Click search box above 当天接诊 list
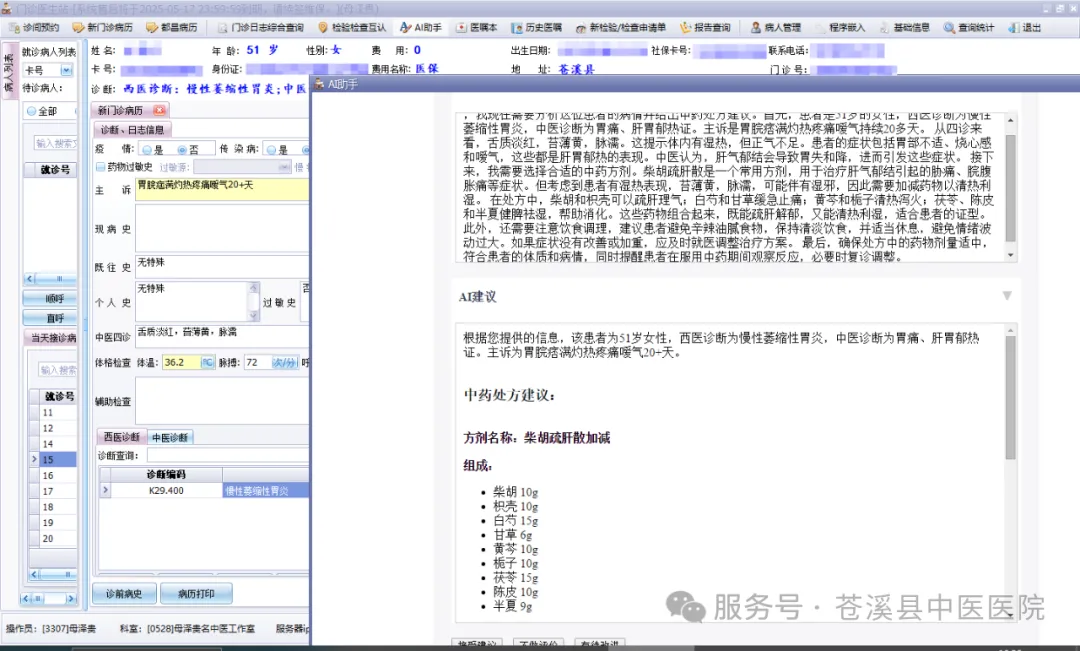1080x651 pixels. tap(56, 370)
